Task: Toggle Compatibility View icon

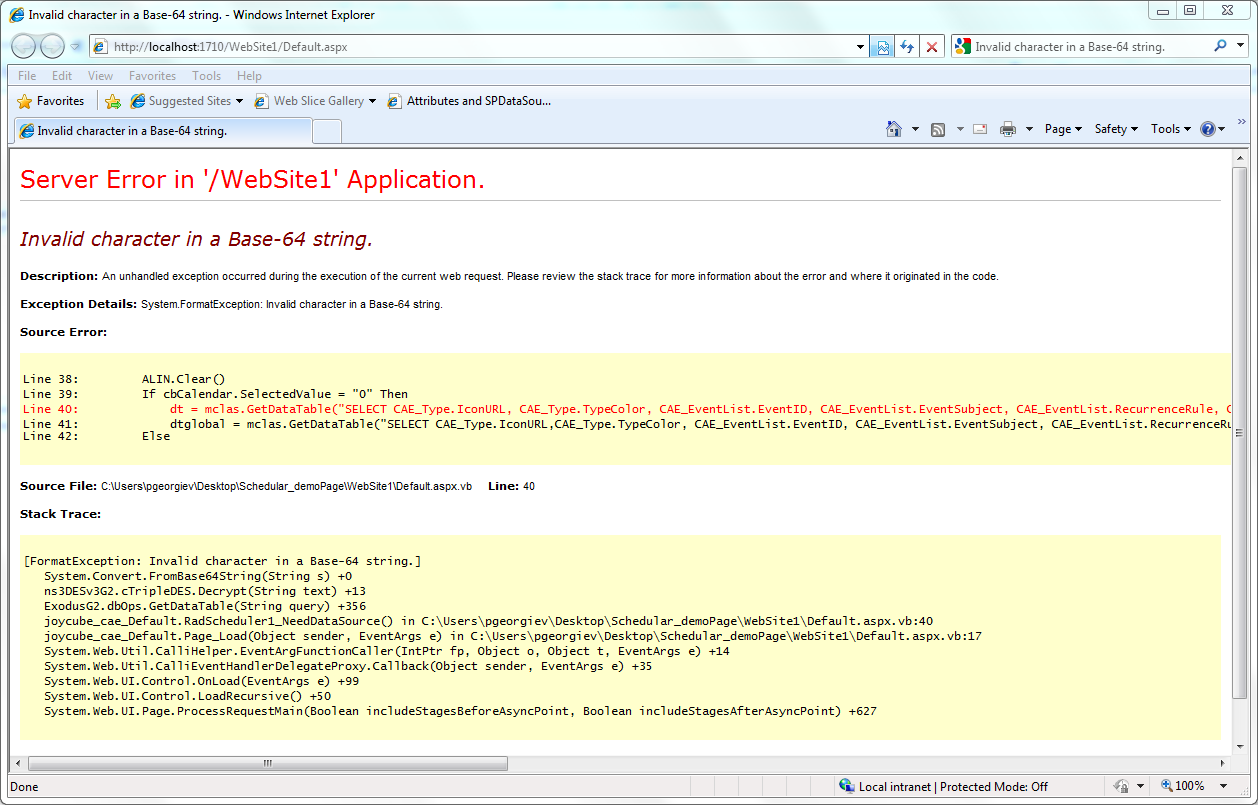Action: (x=883, y=47)
